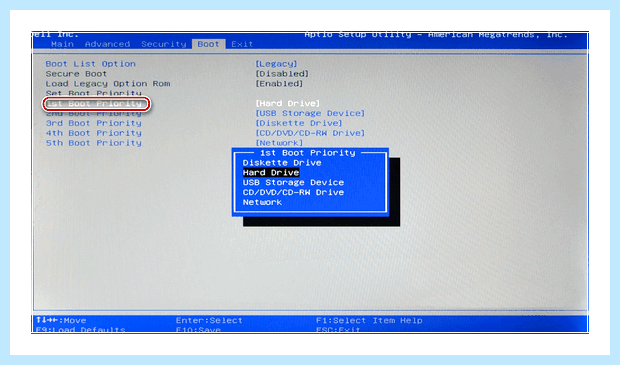
Task: Open the Main tab
Action: (62, 44)
